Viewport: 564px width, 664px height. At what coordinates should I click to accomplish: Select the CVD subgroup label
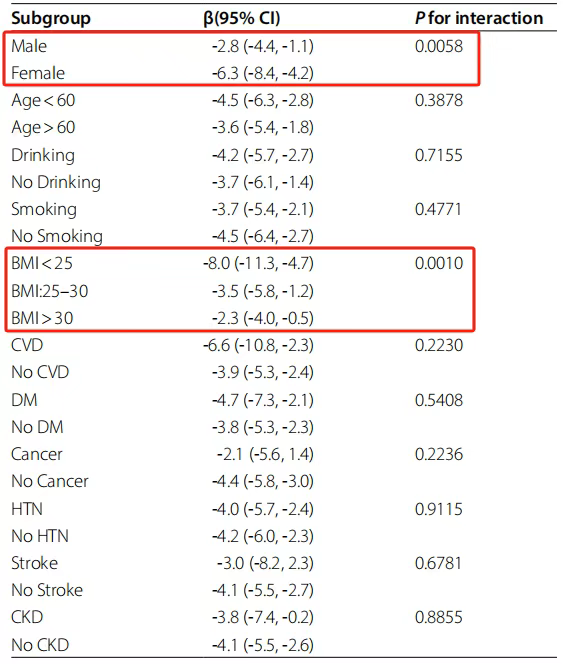pyautogui.click(x=27, y=345)
